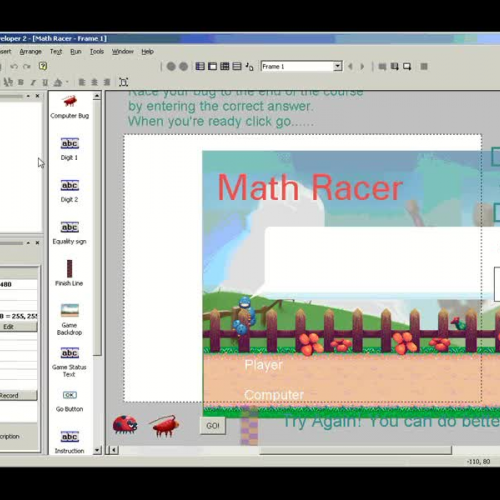This screenshot has width=500, height=500.
Task: Open the Frame Editor toolbar icon
Action: click(212, 66)
